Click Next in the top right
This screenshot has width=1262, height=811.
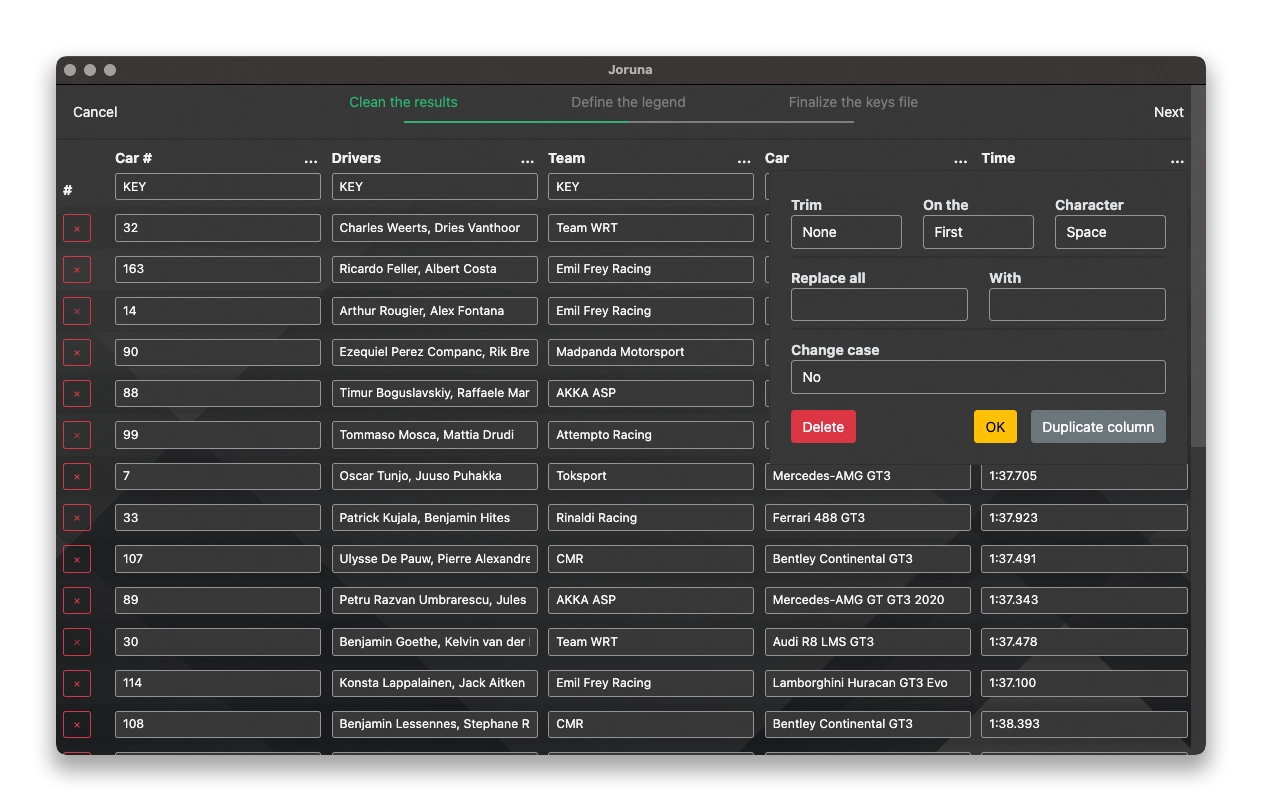click(x=1168, y=112)
